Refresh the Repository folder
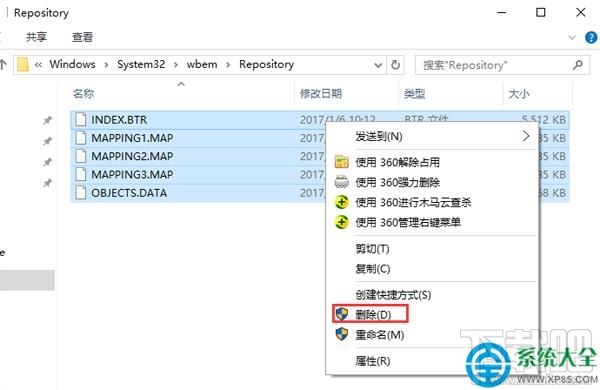This screenshot has height=390, width=600. 395,65
